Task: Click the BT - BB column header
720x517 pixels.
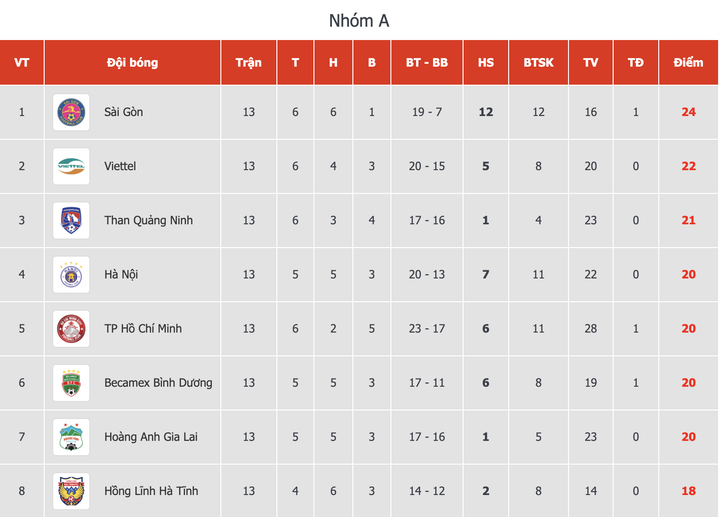Action: coord(427,62)
